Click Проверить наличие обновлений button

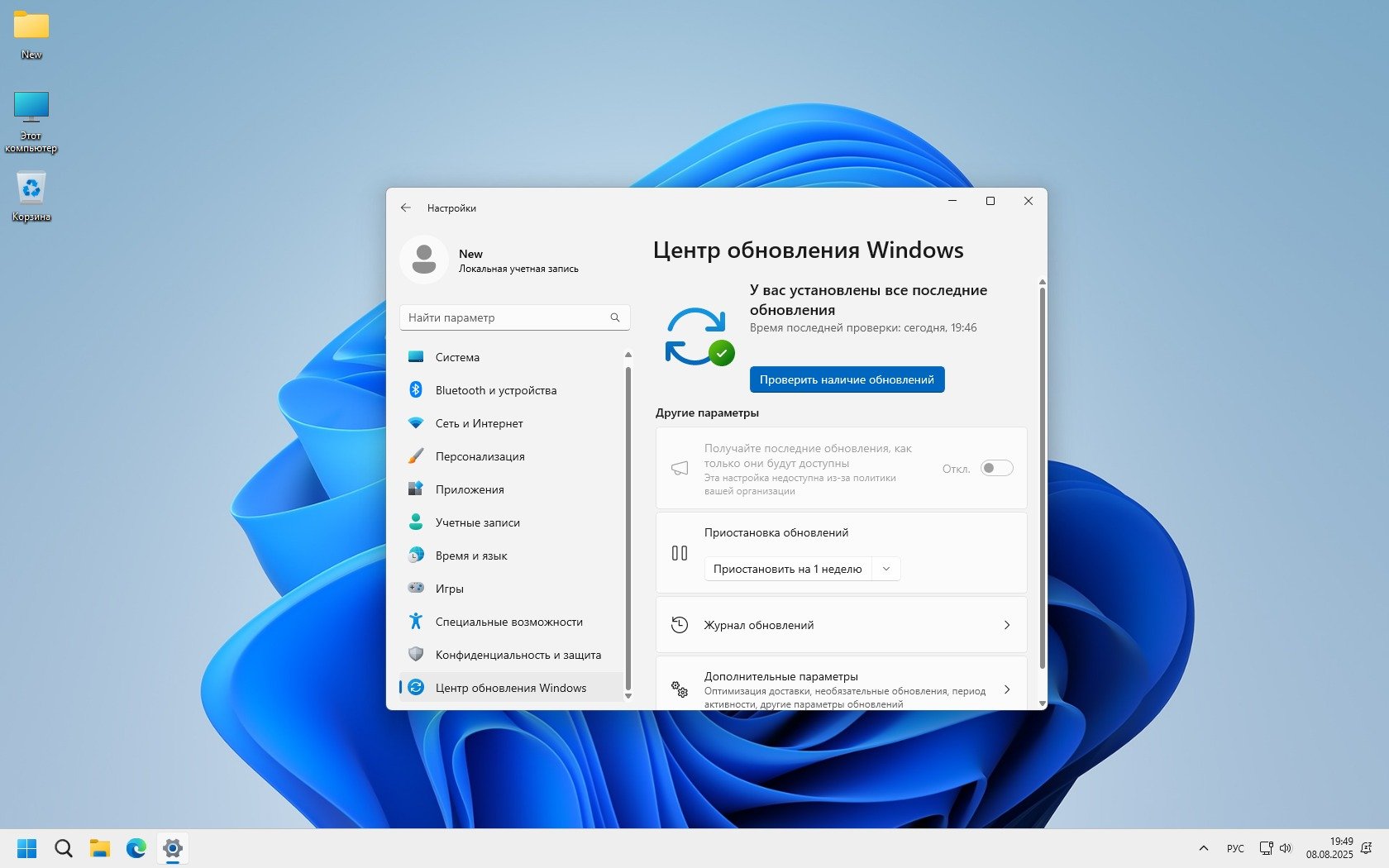pyautogui.click(x=847, y=379)
